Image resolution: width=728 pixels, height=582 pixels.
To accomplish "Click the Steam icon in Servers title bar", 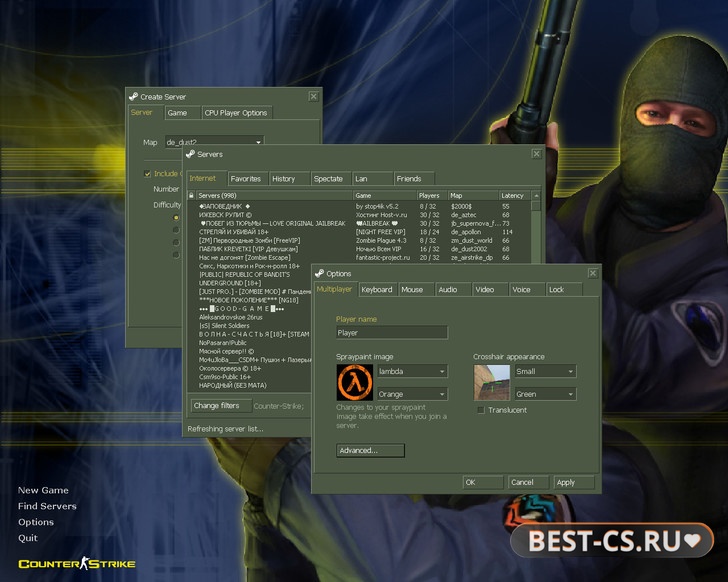I will [190, 154].
